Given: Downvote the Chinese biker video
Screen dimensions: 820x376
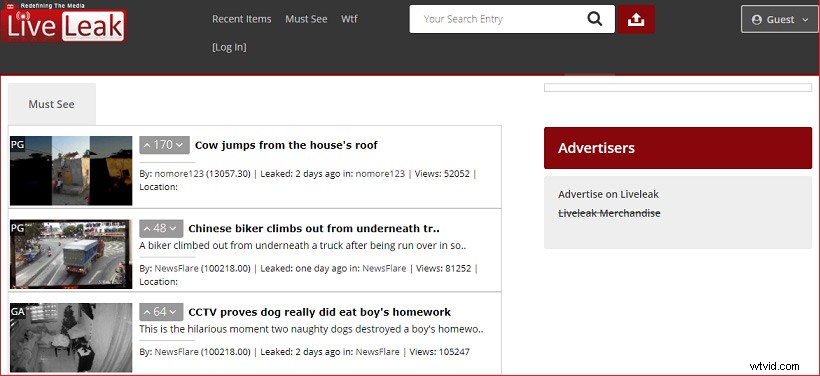Looking at the screenshot, I should point(174,229).
